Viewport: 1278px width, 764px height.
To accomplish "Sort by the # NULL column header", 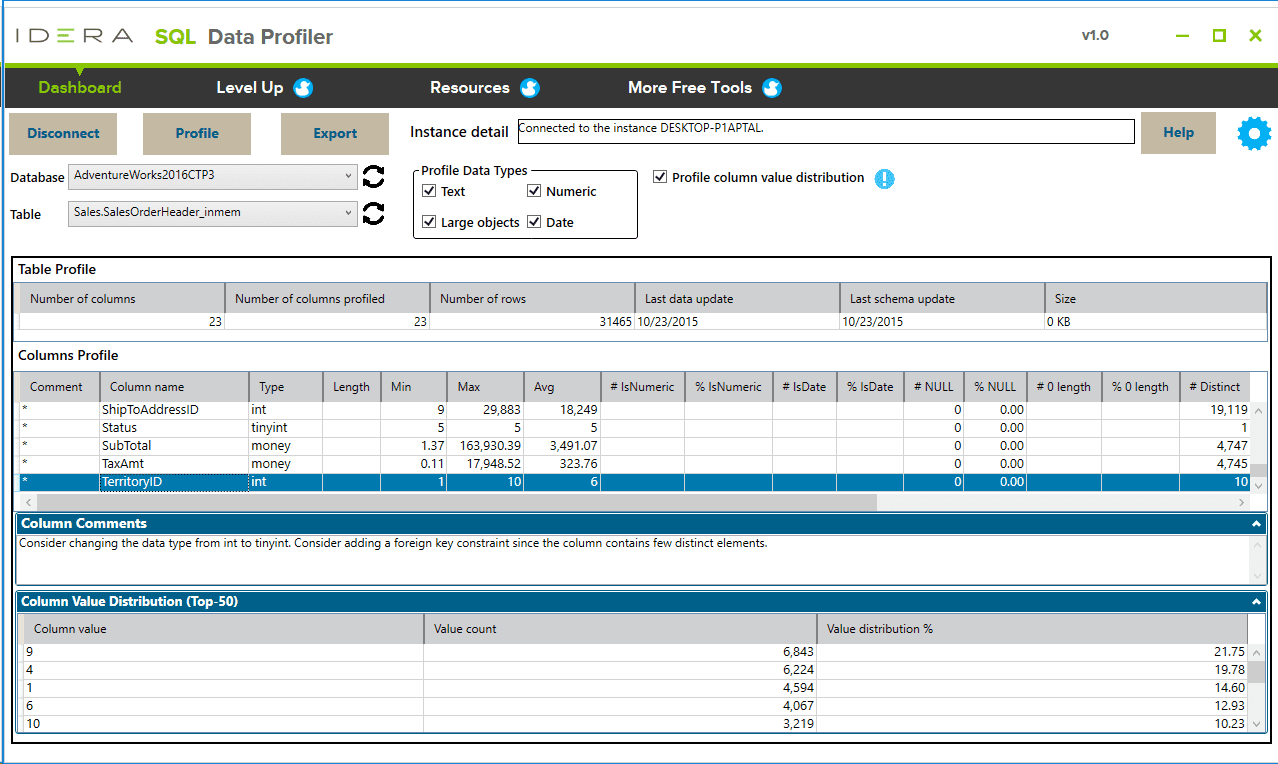I will pos(934,387).
